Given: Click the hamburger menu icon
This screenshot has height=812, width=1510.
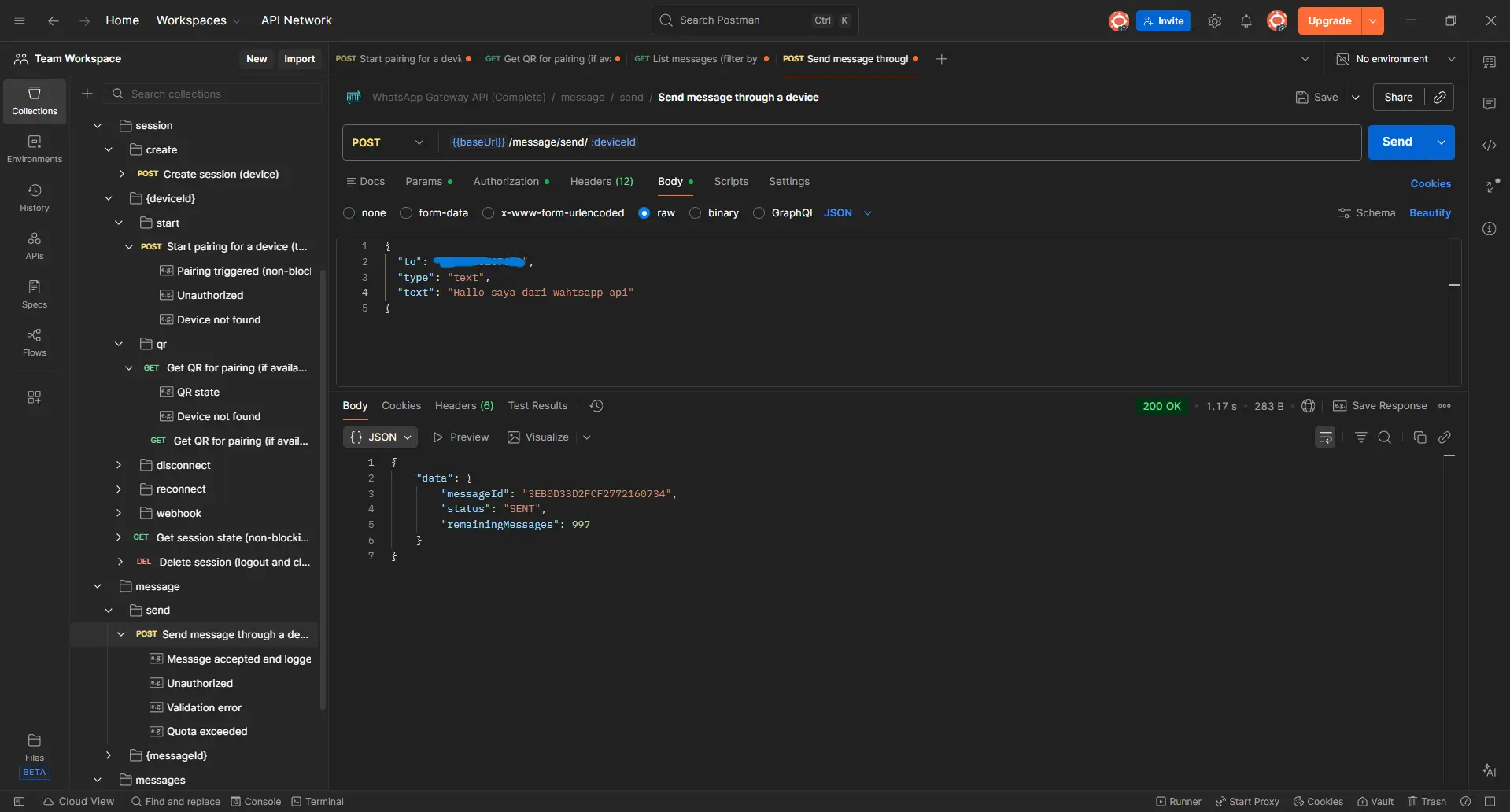Looking at the screenshot, I should click(x=20, y=20).
